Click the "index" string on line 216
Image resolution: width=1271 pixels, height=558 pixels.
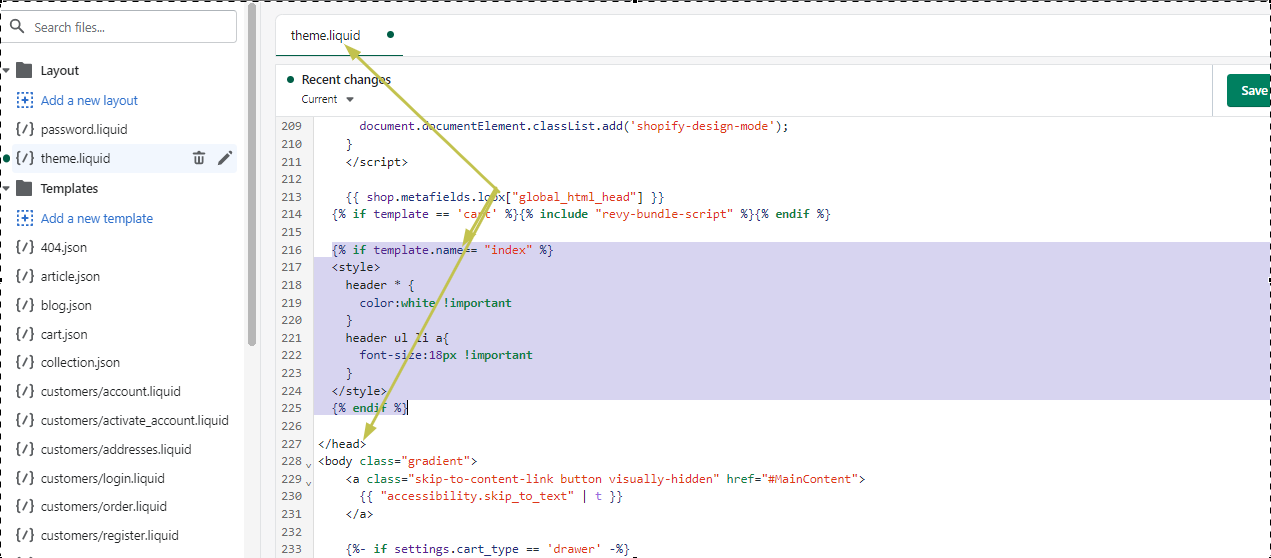coord(509,250)
